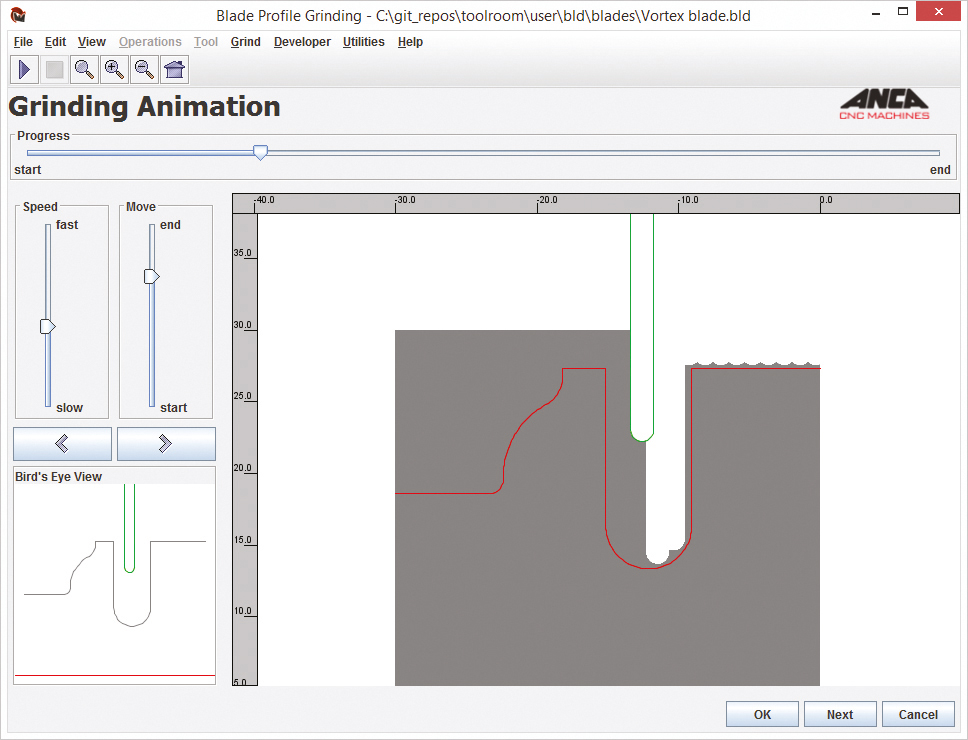Click the application icon in title bar
The height and width of the screenshot is (740, 968).
click(x=18, y=15)
